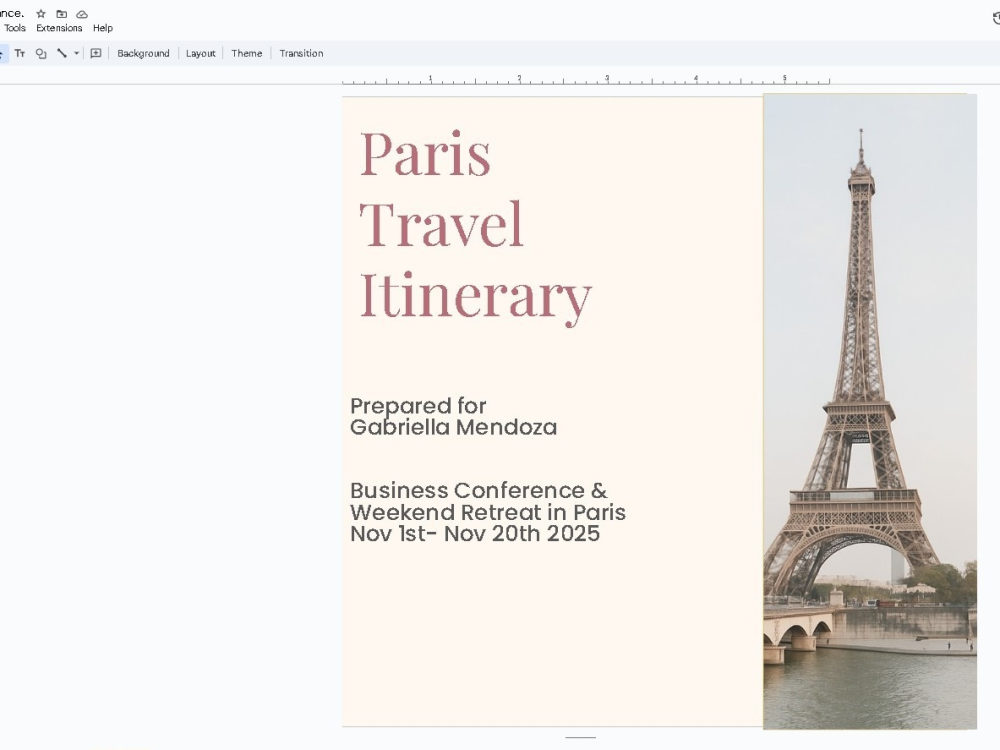Viewport: 1000px width, 750px height.
Task: Click the horizontal ruler
Action: coord(585,80)
